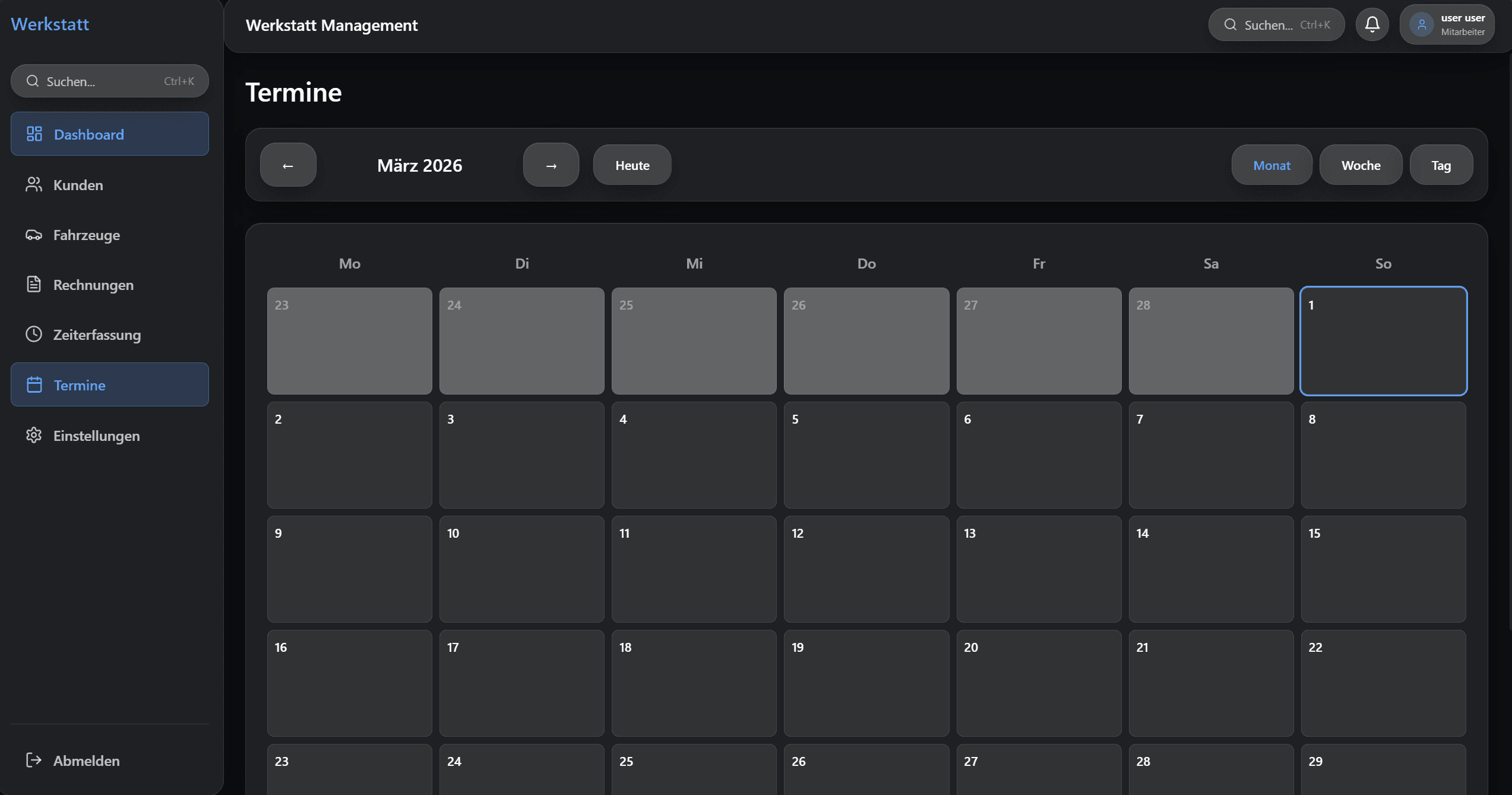This screenshot has height=795, width=1512.
Task: Jump to today with Heute button
Action: (x=632, y=165)
